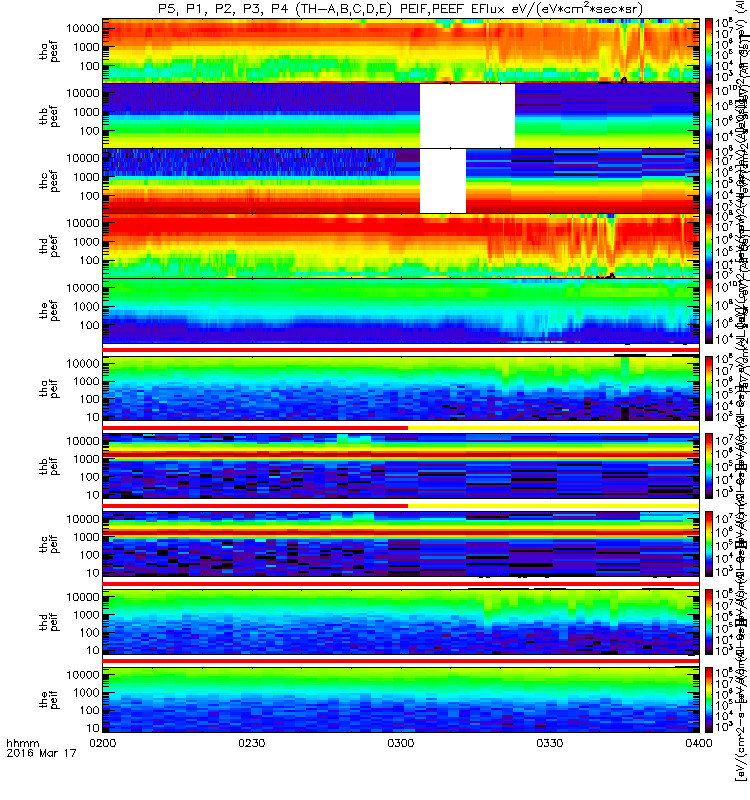The width and height of the screenshot is (750, 800).
Task: Click the 10 tick label on tha peif
Action: click(93, 417)
